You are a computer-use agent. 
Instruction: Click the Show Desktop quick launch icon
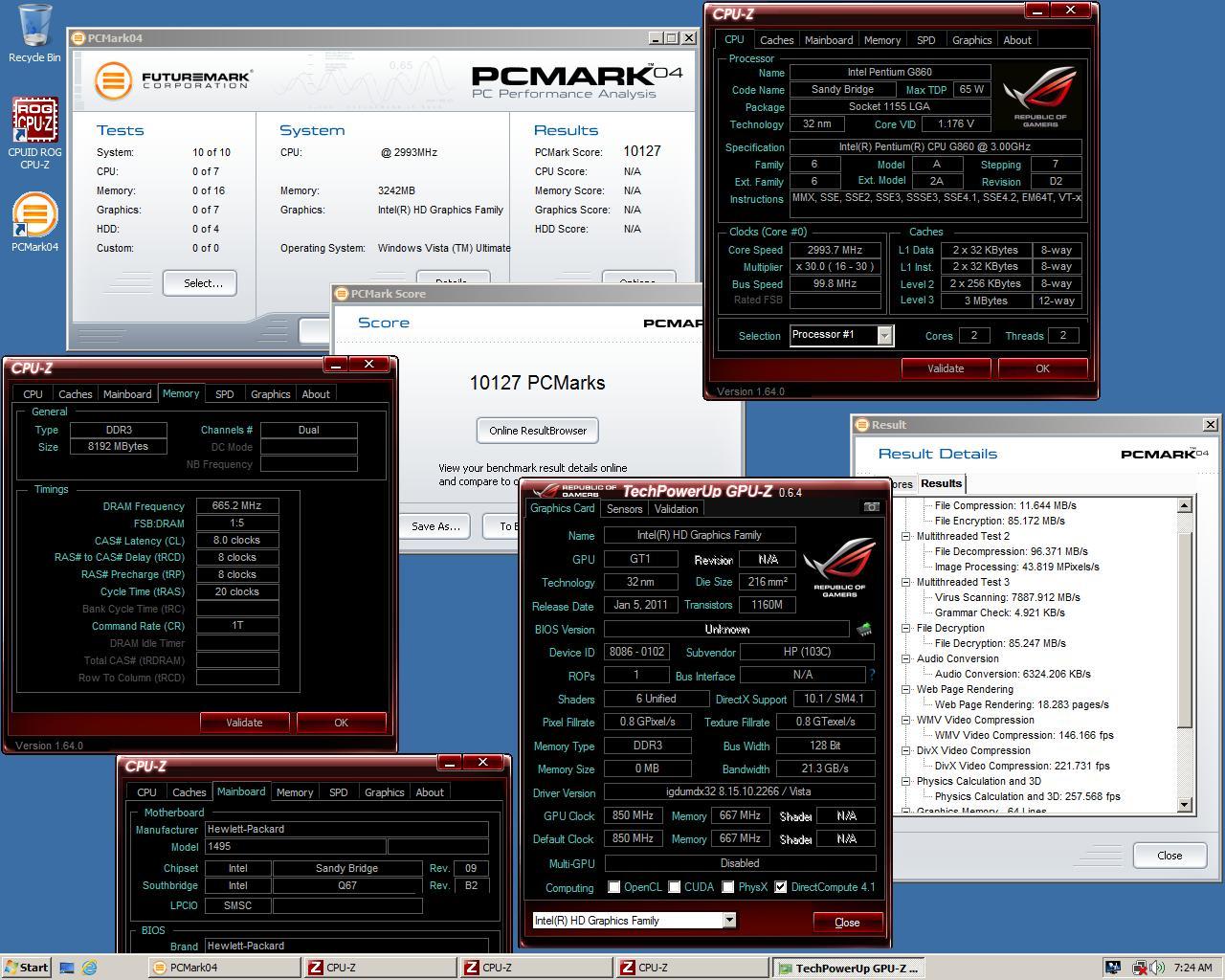click(67, 968)
